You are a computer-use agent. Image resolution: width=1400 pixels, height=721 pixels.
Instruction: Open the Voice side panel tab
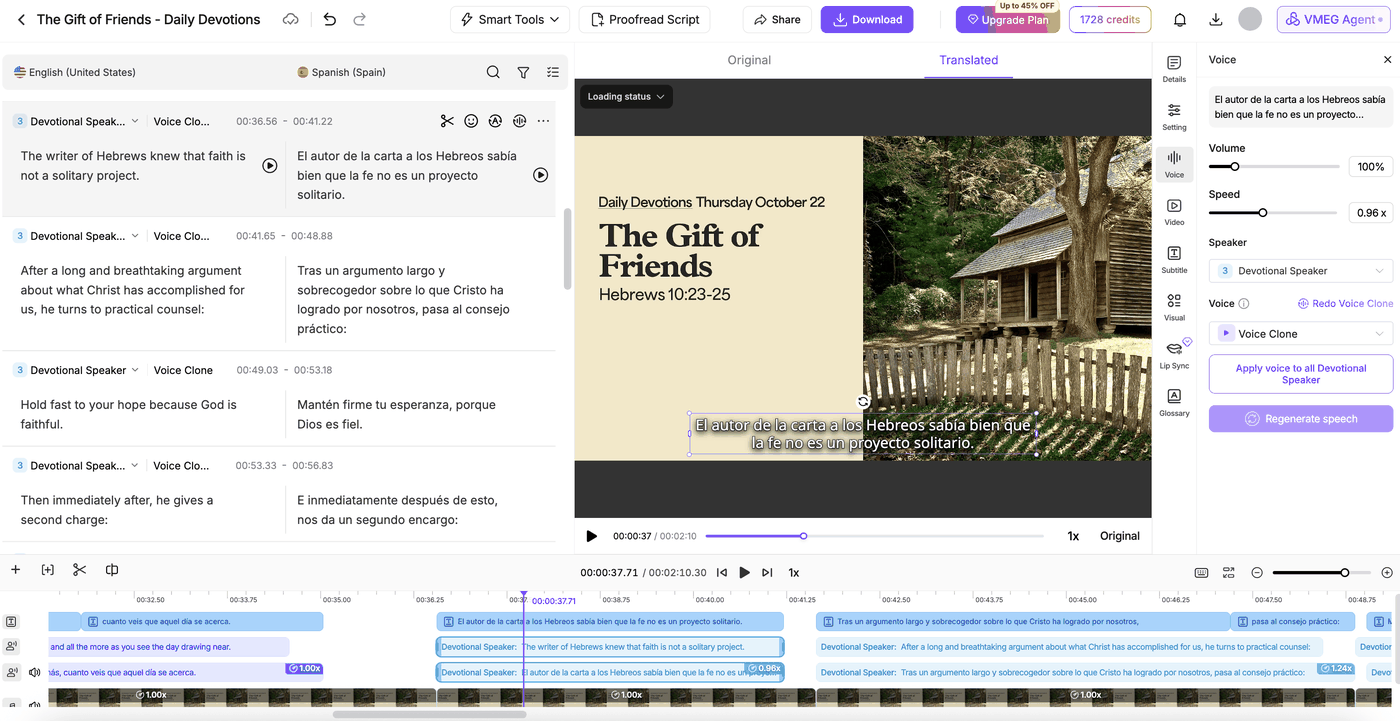pyautogui.click(x=1174, y=164)
